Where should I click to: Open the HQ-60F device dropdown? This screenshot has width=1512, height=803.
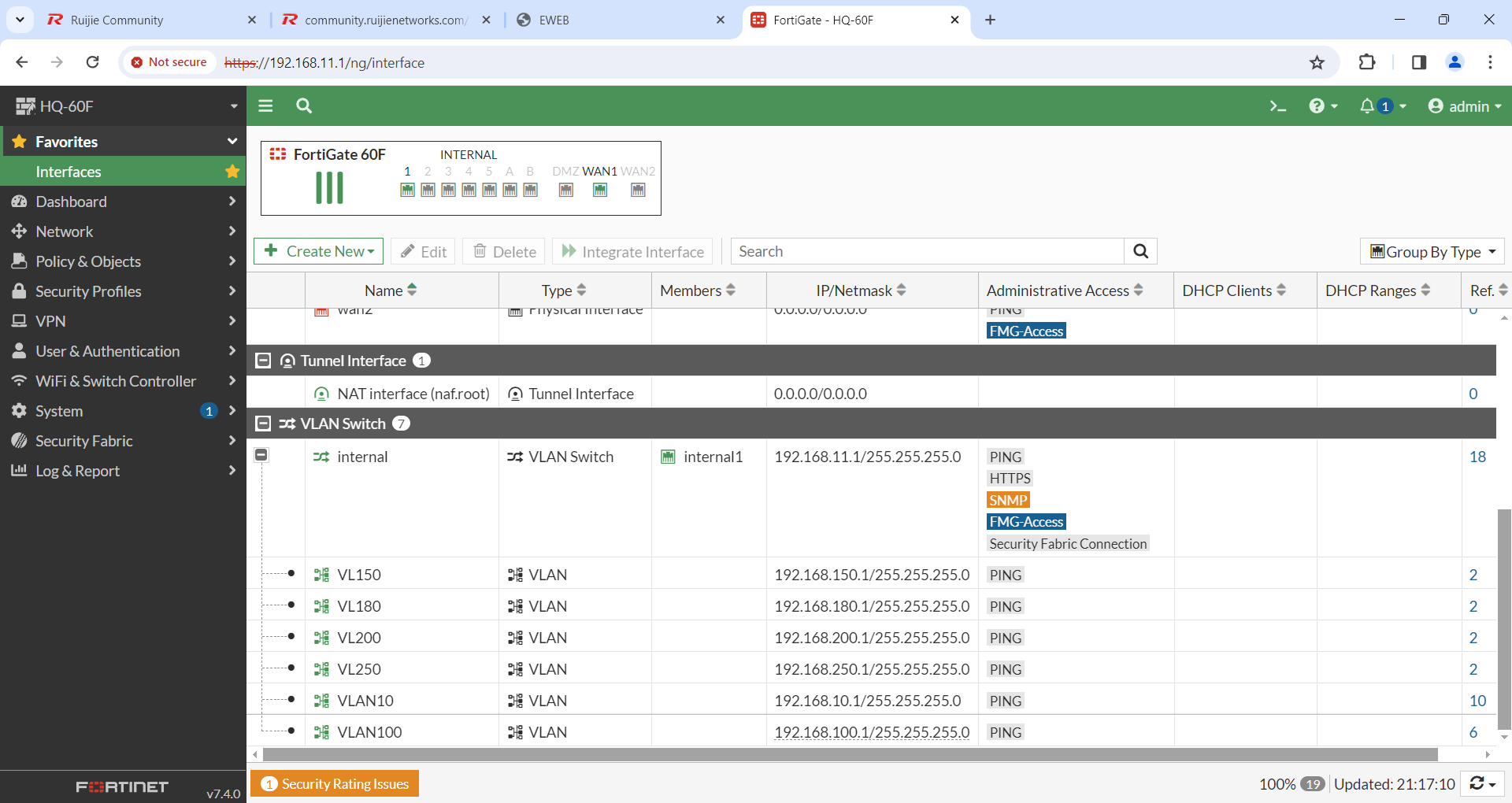point(123,106)
